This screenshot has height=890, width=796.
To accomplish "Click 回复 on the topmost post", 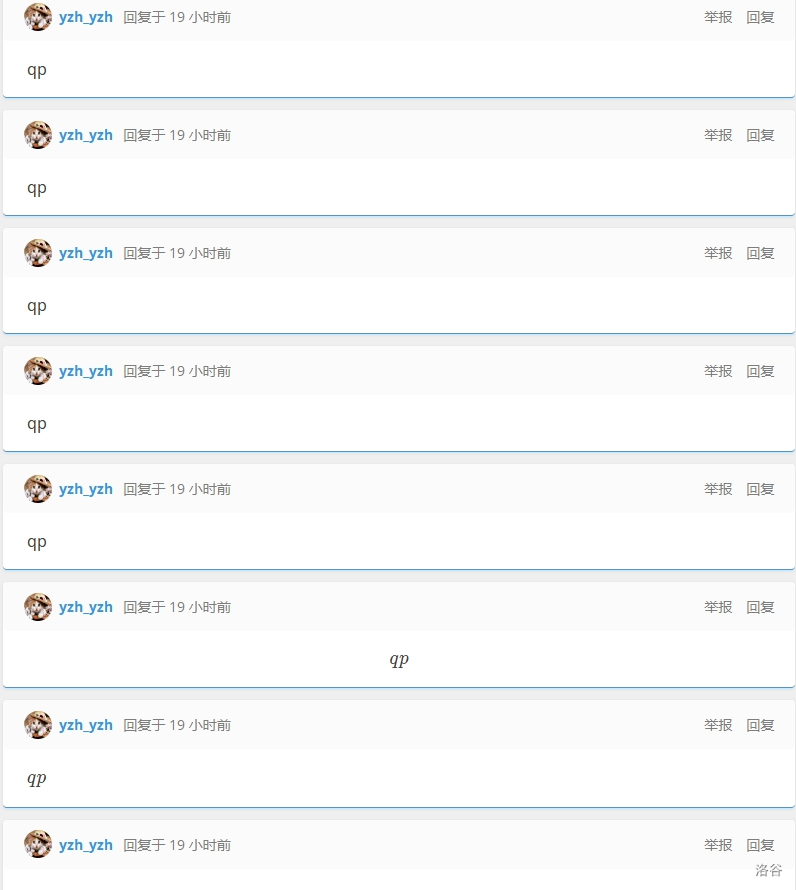I will click(760, 17).
